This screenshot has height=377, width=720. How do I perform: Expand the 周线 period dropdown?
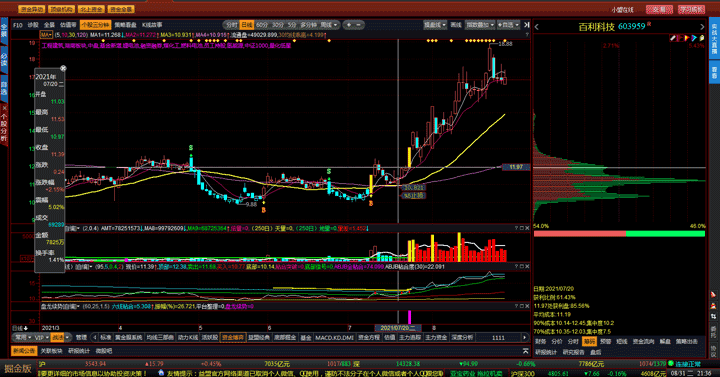click(329, 25)
